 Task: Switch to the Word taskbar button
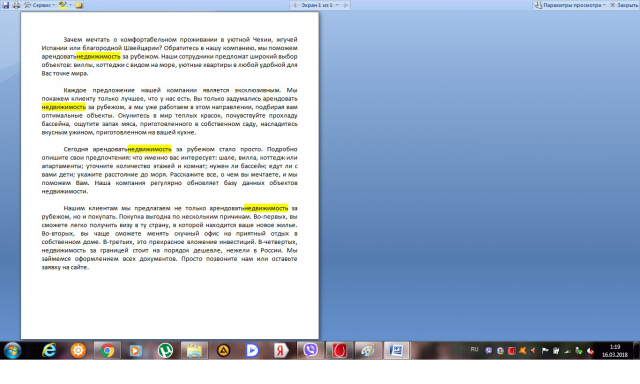pyautogui.click(x=396, y=351)
